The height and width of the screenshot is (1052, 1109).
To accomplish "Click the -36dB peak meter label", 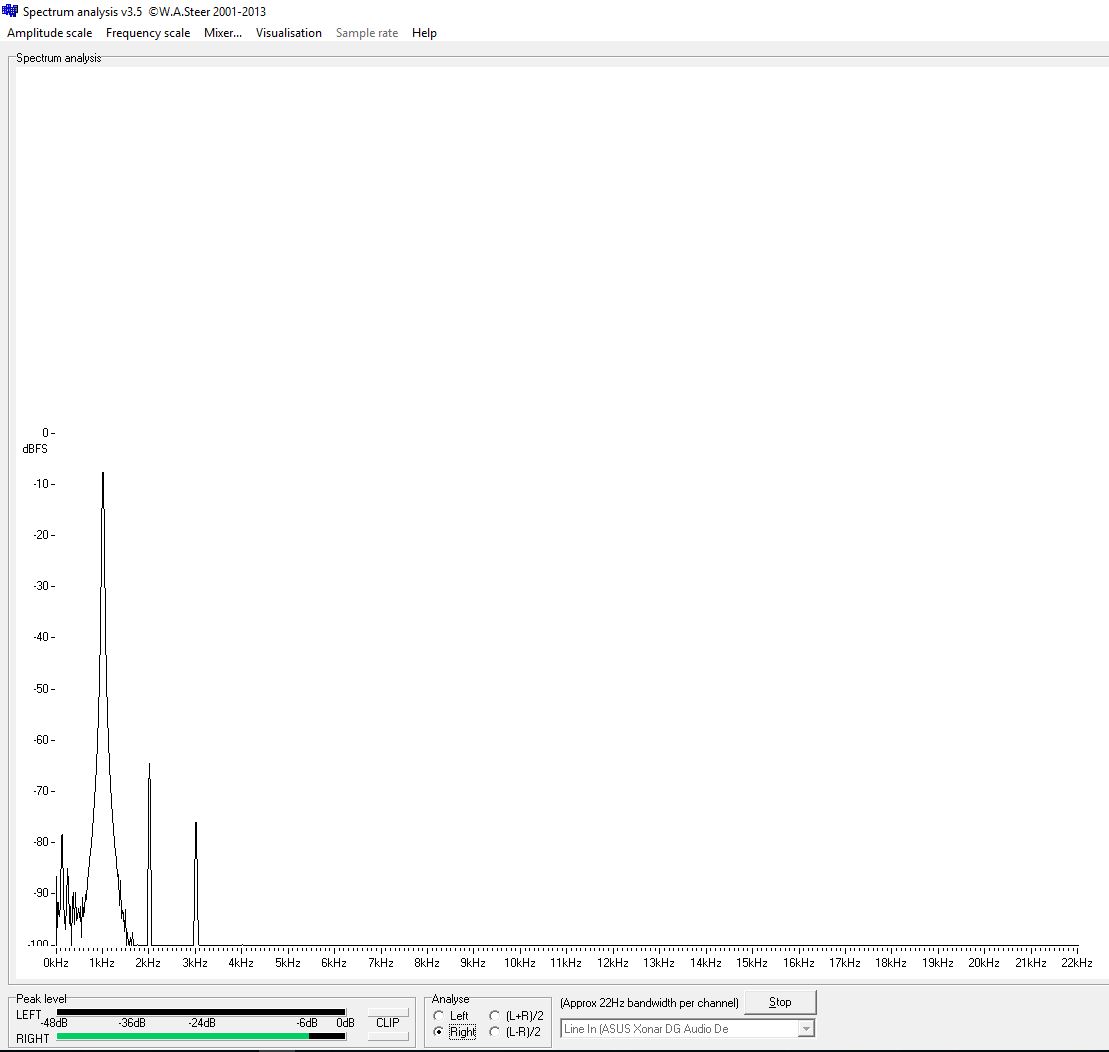I will [x=132, y=1023].
